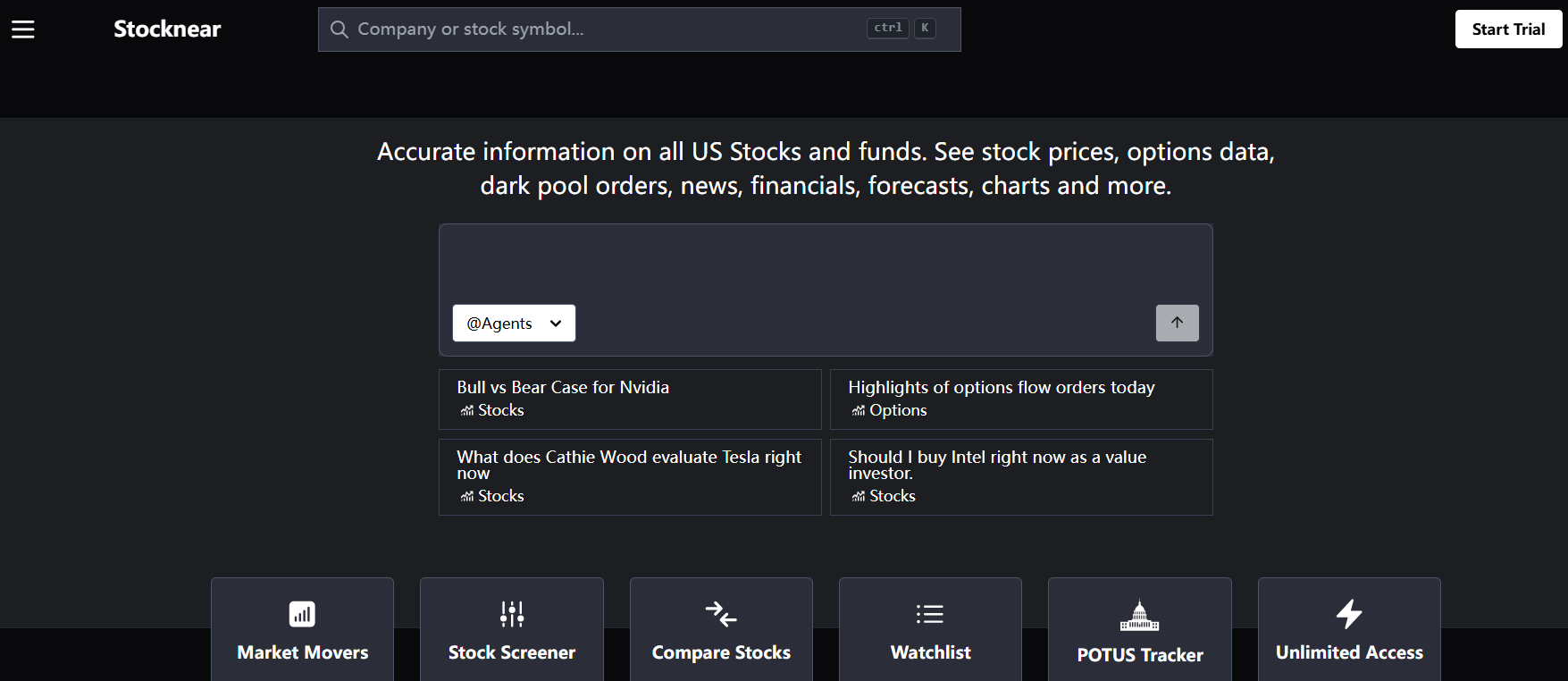Viewport: 1568px width, 681px height.
Task: Open the hamburger navigation menu
Action: (x=23, y=29)
